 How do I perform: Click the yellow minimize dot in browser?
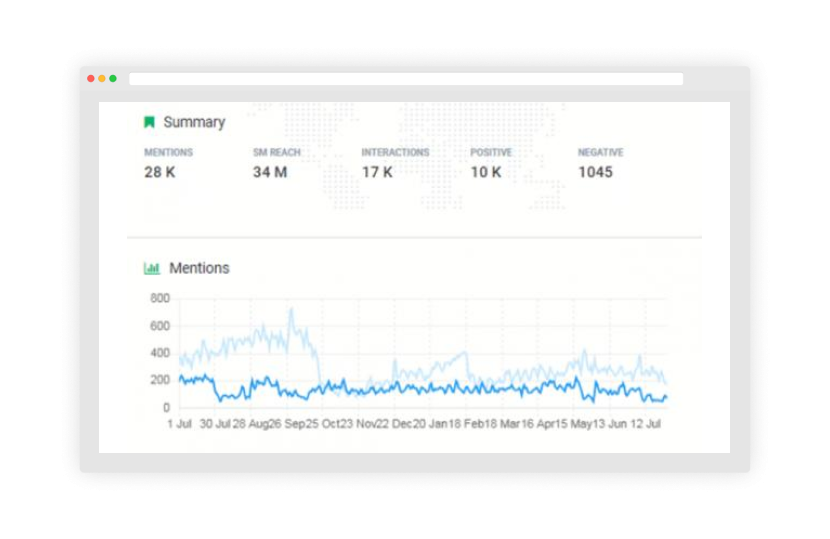tap(102, 79)
